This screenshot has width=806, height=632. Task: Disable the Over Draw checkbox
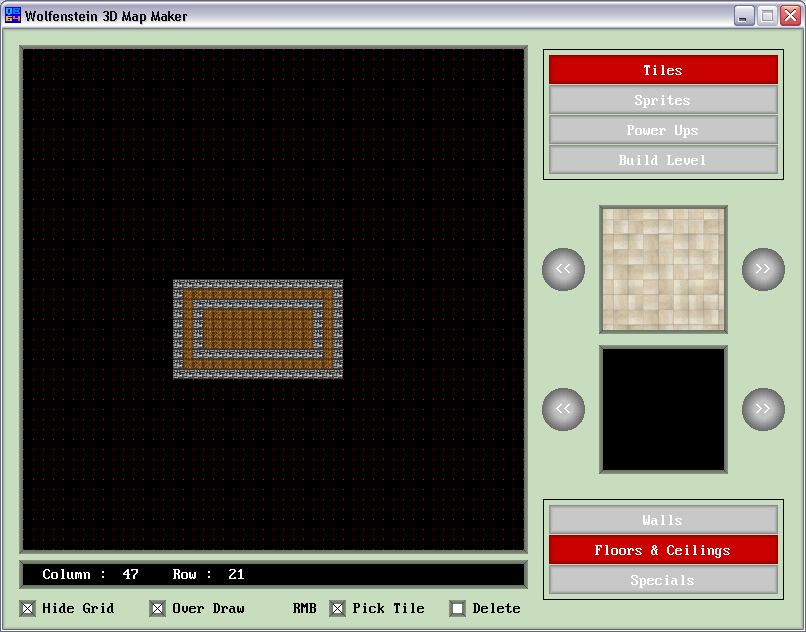158,608
